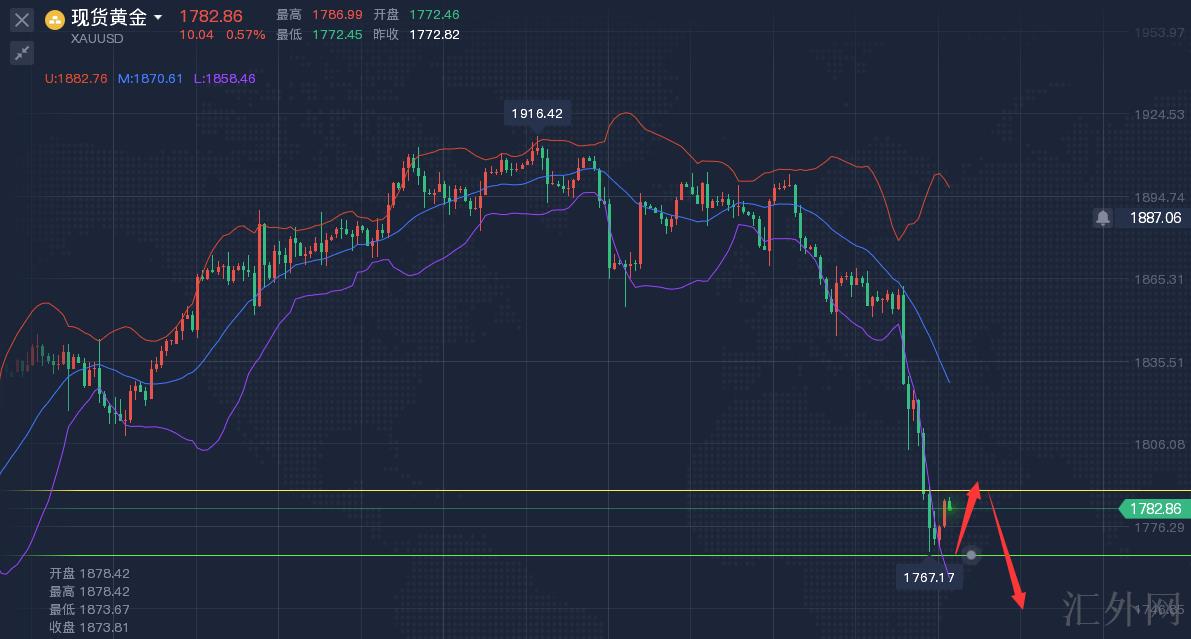1191x639 pixels.
Task: Select the 1887.06 alert price label
Action: click(1155, 217)
